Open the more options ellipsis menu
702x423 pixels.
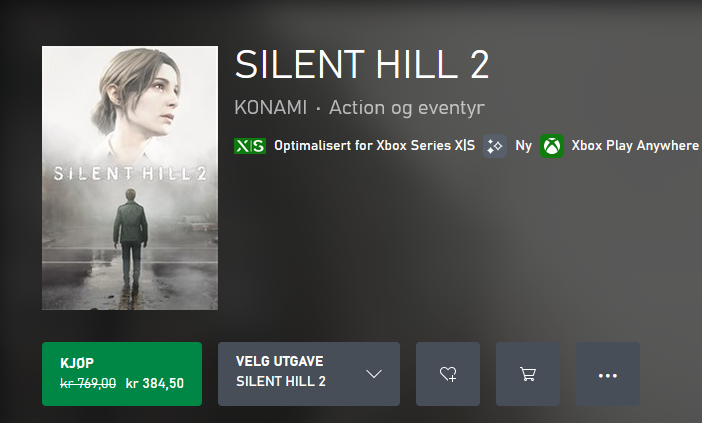click(x=607, y=374)
